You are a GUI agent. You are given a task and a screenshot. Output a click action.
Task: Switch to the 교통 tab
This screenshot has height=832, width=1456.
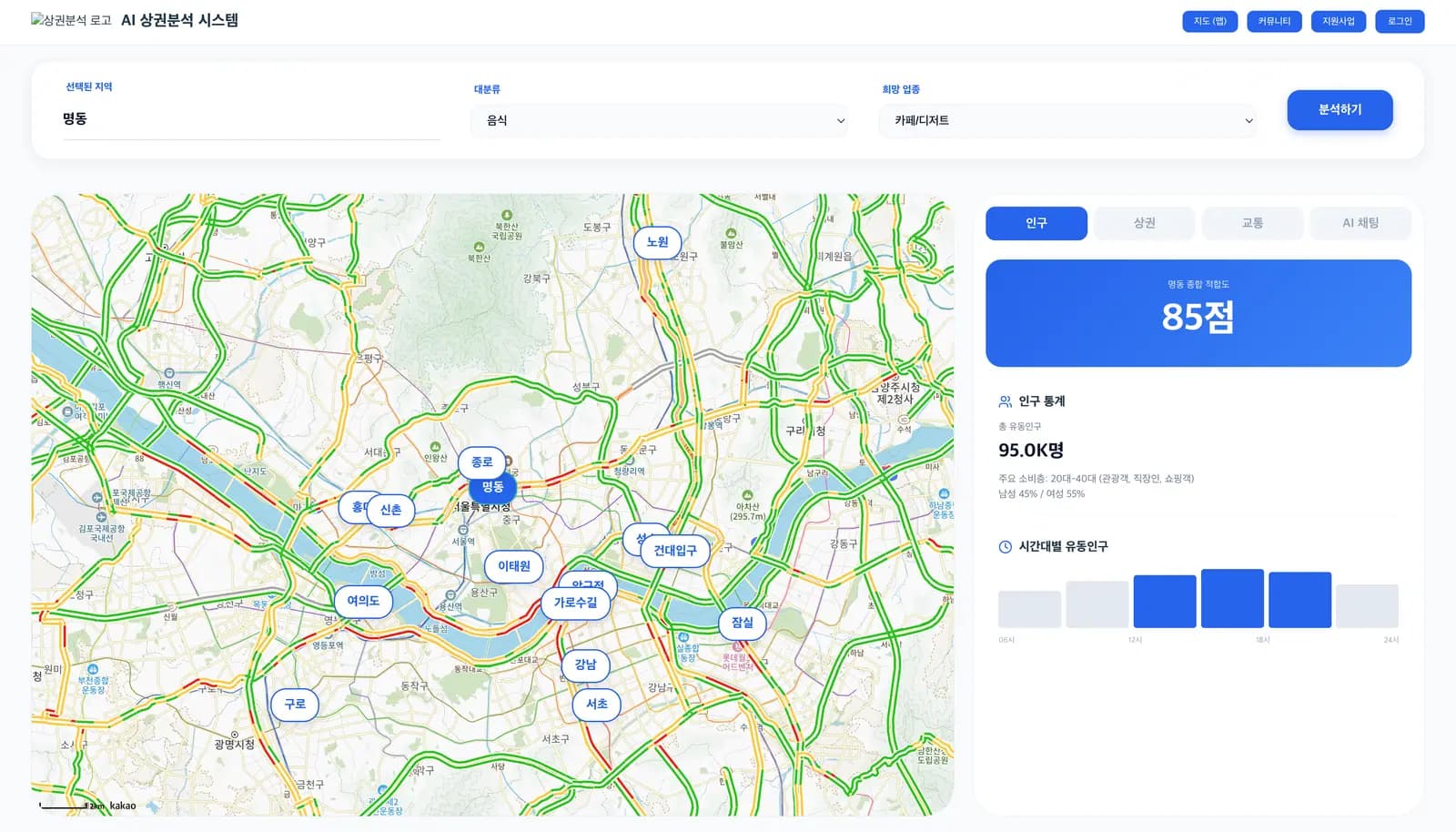pyautogui.click(x=1252, y=223)
